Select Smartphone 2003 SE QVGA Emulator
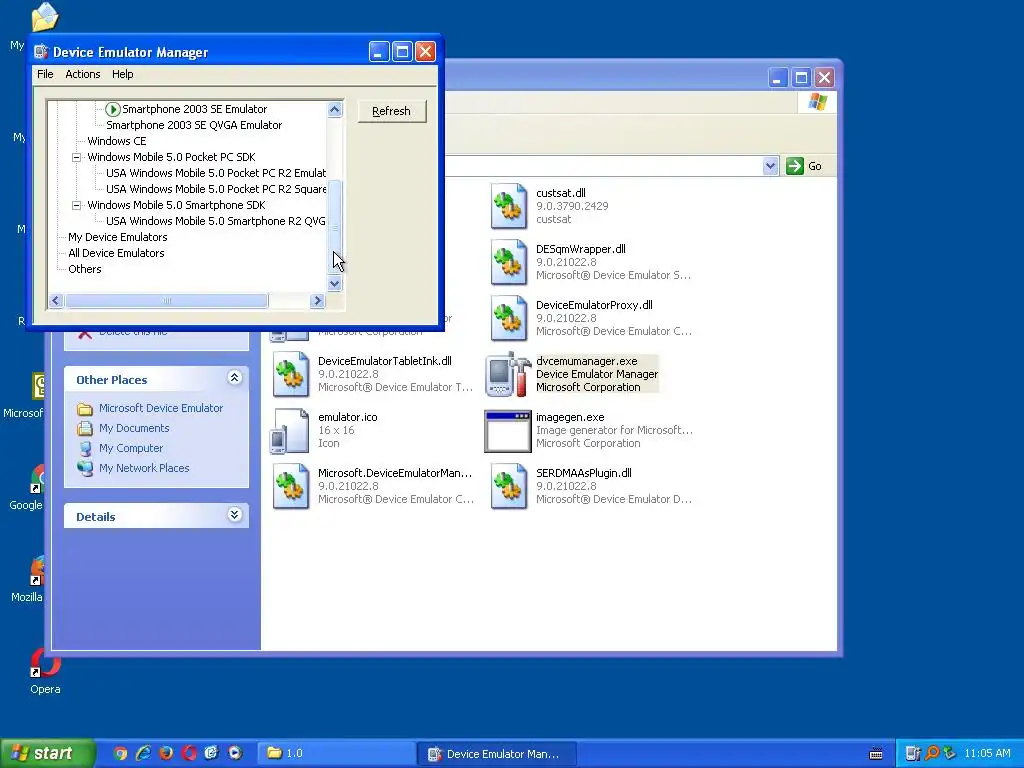This screenshot has width=1024, height=768. 194,125
